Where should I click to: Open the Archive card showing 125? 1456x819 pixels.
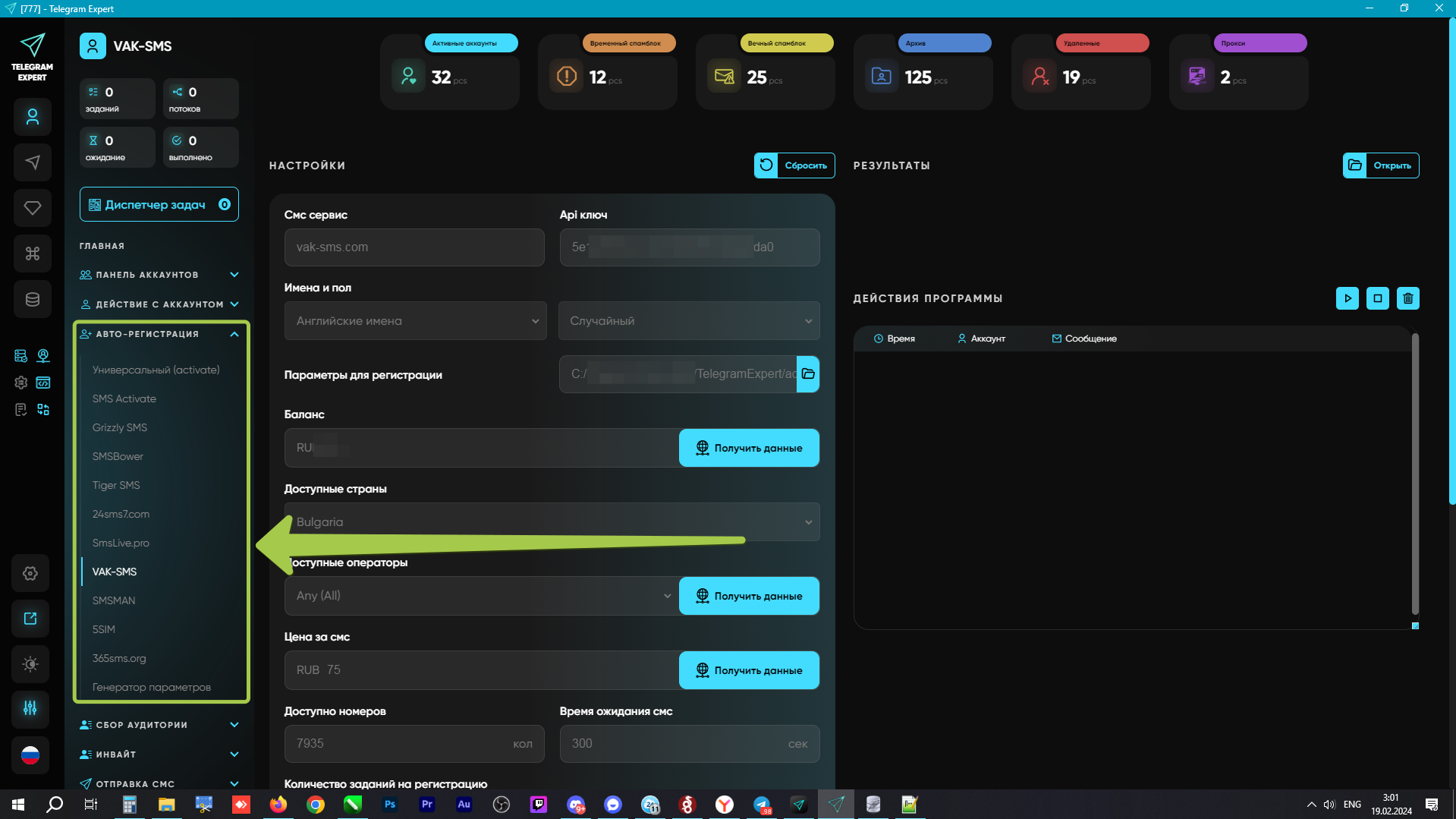click(923, 72)
